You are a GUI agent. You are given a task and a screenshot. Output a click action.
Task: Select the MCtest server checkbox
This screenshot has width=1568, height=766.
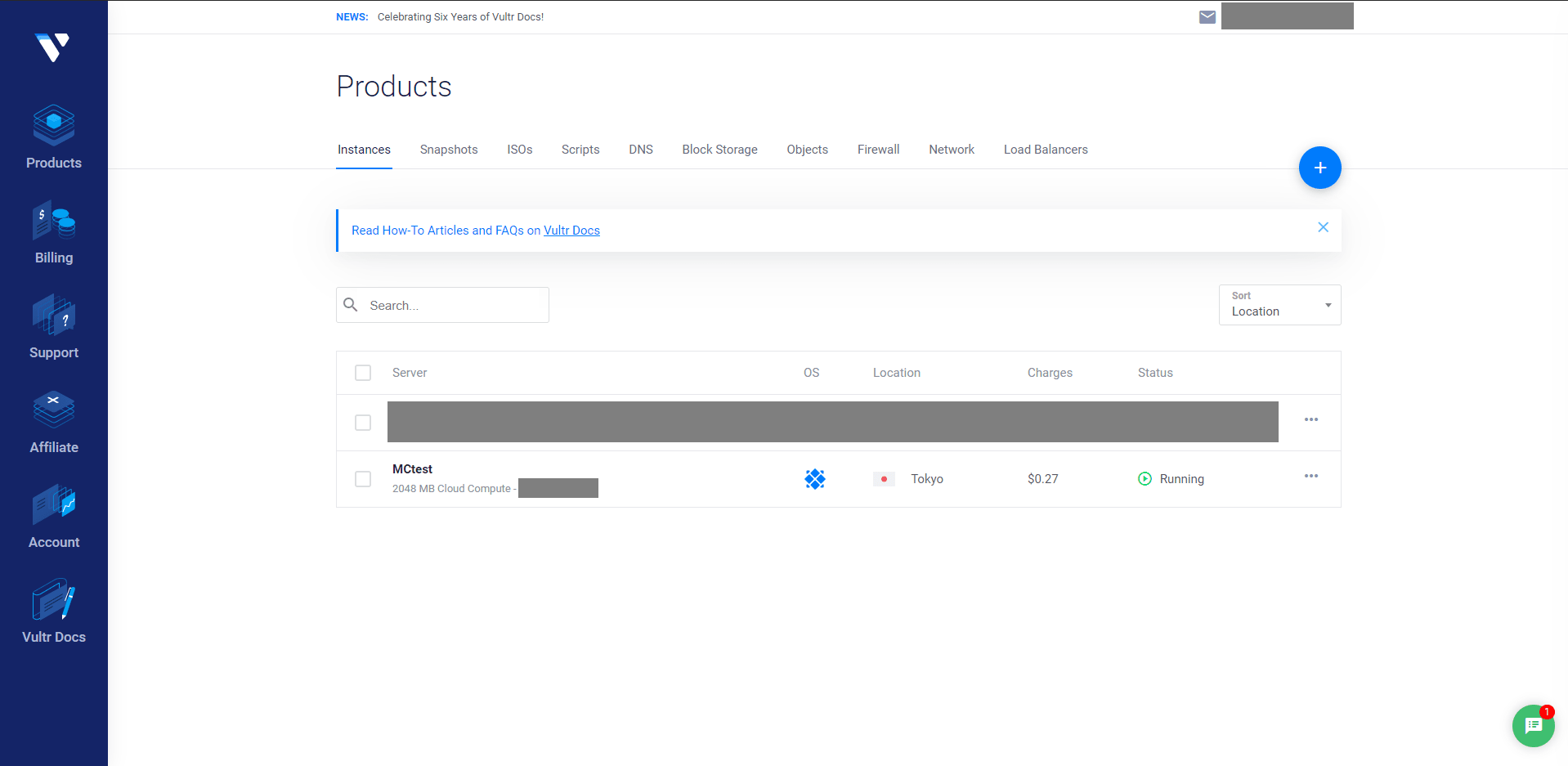[363, 479]
